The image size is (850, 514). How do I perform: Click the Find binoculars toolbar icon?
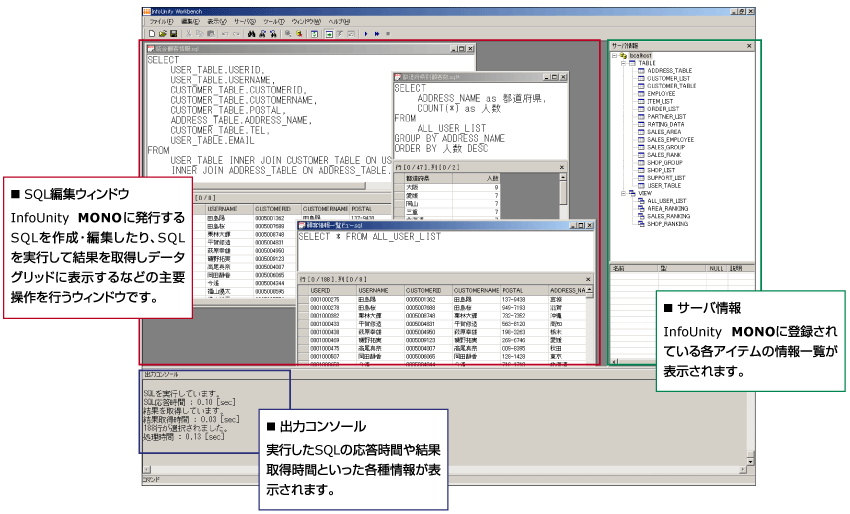pos(252,34)
